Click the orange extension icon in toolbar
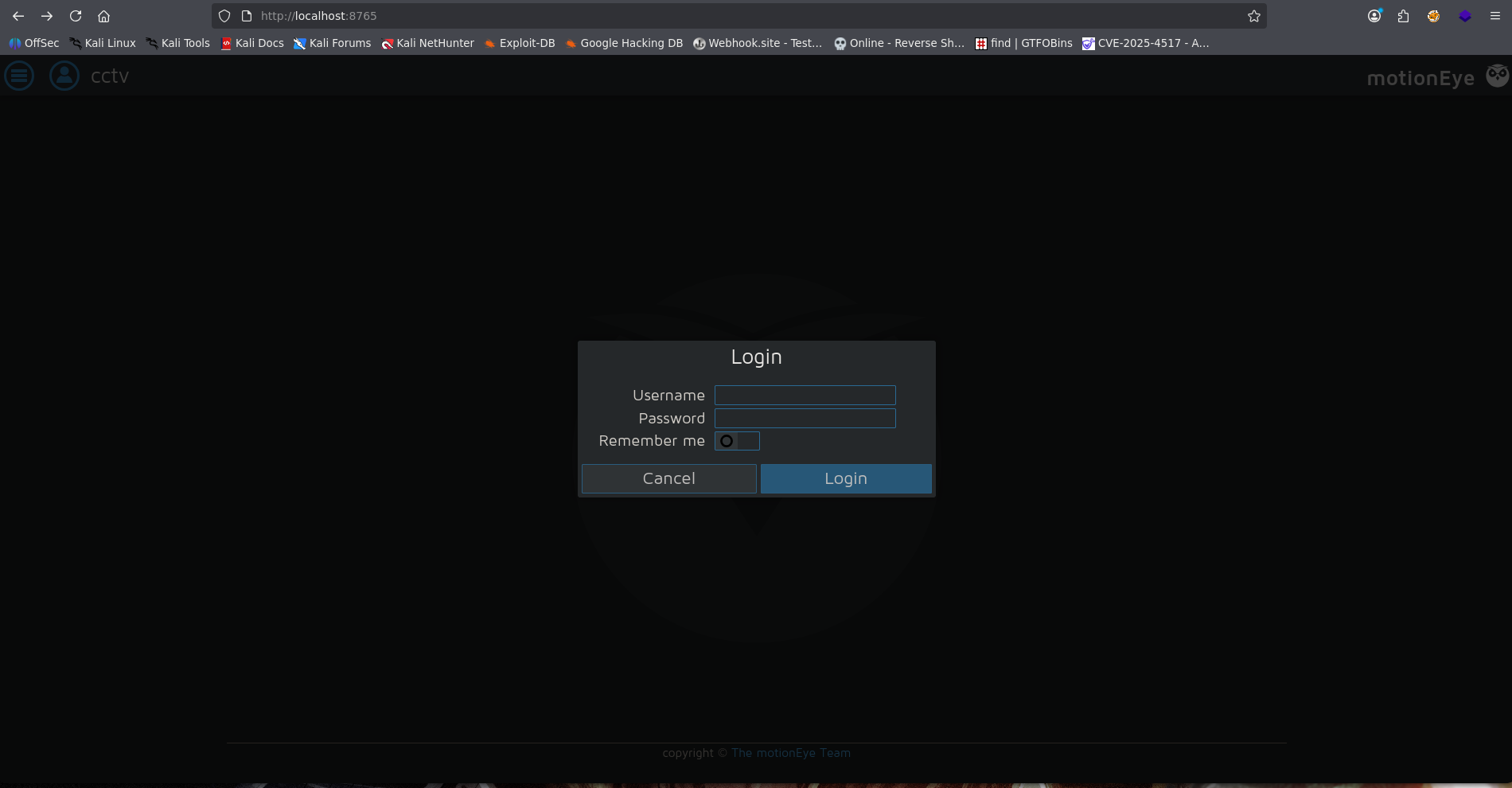Viewport: 1512px width, 788px height. pyautogui.click(x=1433, y=16)
